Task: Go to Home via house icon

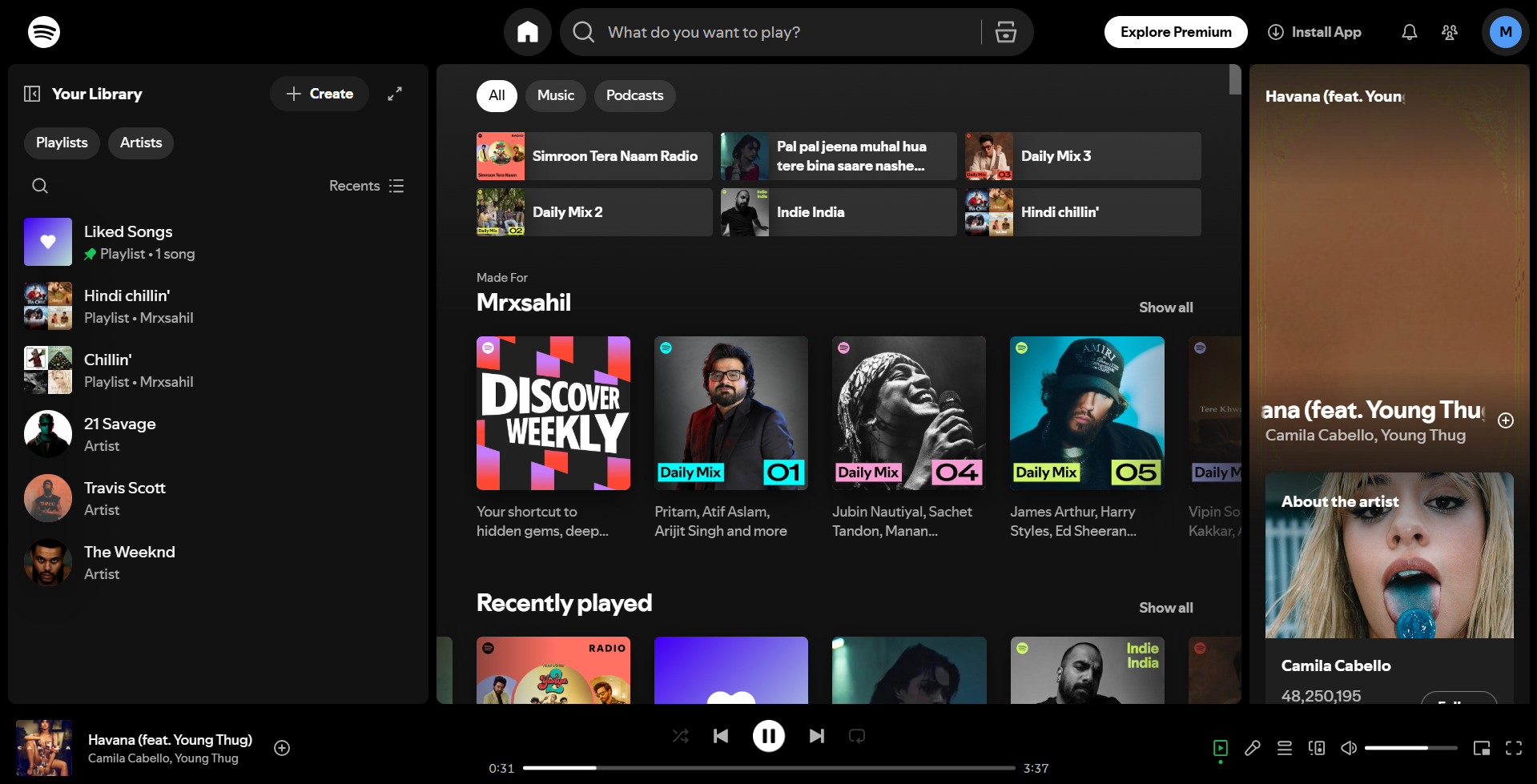Action: coord(528,32)
